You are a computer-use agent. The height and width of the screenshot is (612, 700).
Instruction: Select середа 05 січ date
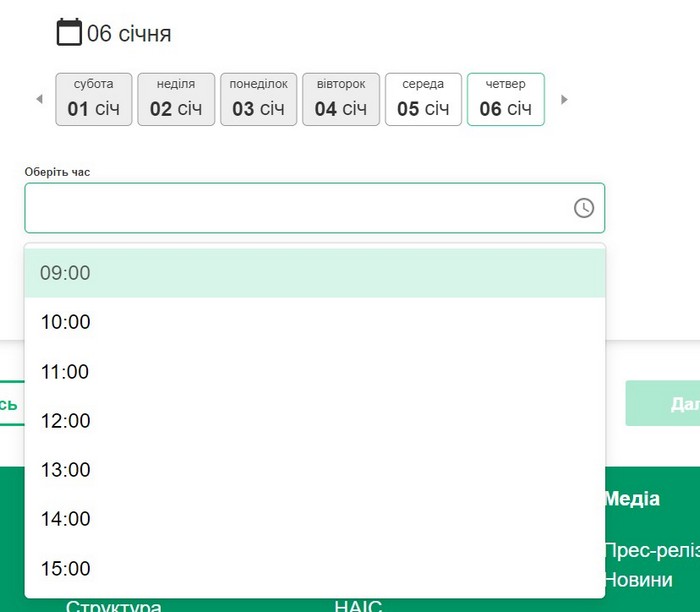tap(423, 99)
